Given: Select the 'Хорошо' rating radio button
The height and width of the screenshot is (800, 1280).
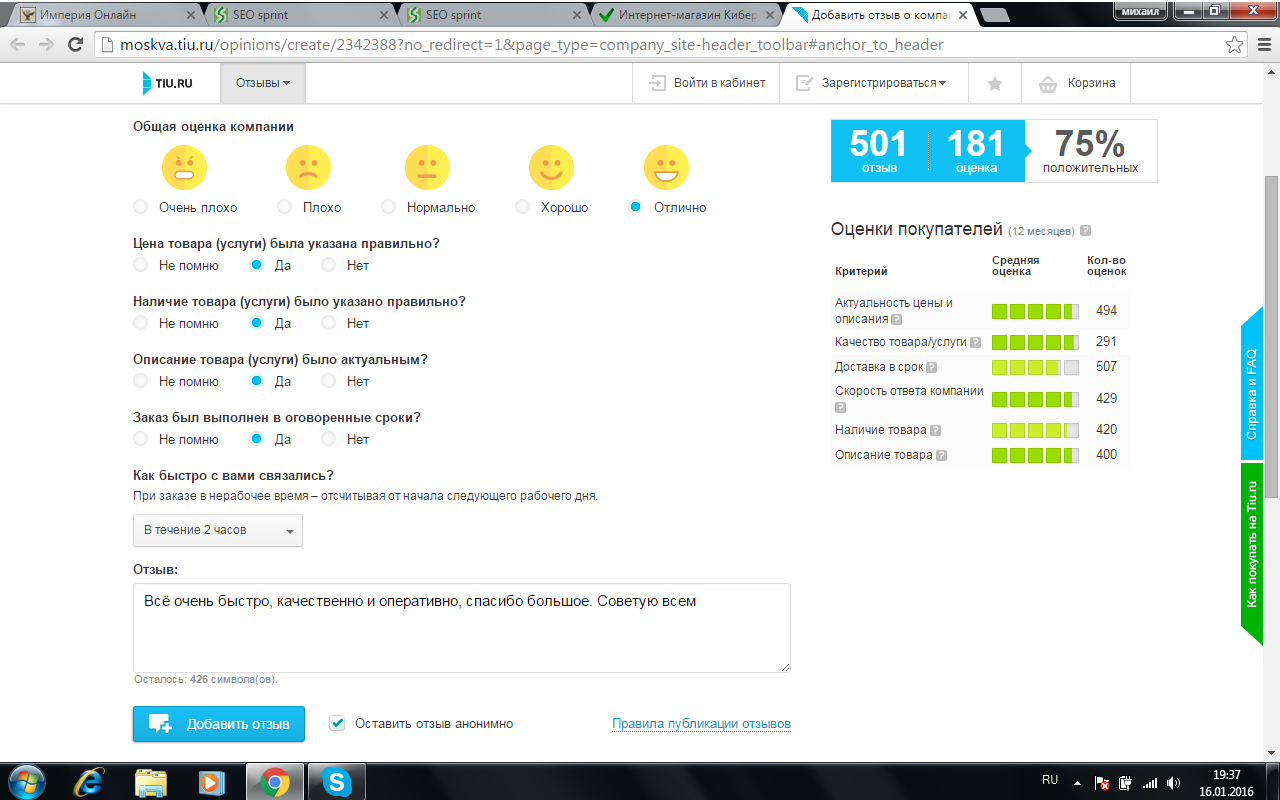Looking at the screenshot, I should pos(522,207).
